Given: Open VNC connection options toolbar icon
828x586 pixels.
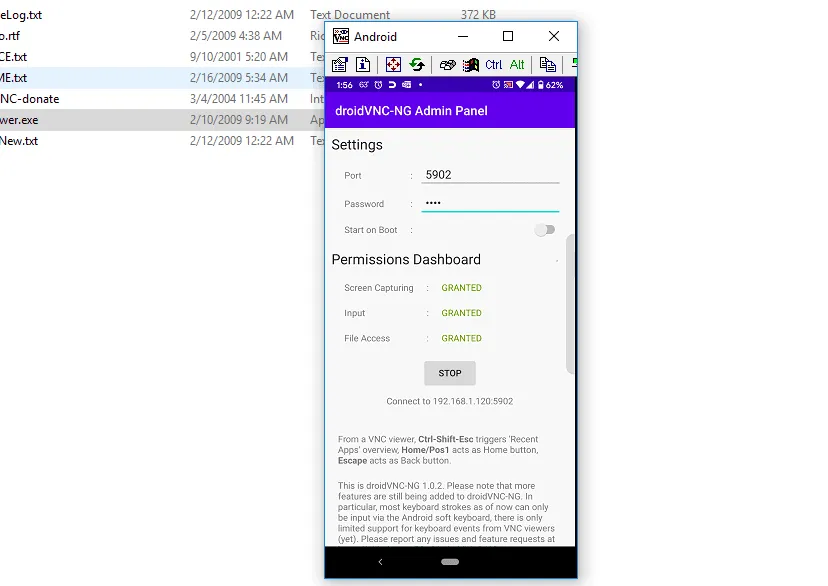Looking at the screenshot, I should coord(340,65).
